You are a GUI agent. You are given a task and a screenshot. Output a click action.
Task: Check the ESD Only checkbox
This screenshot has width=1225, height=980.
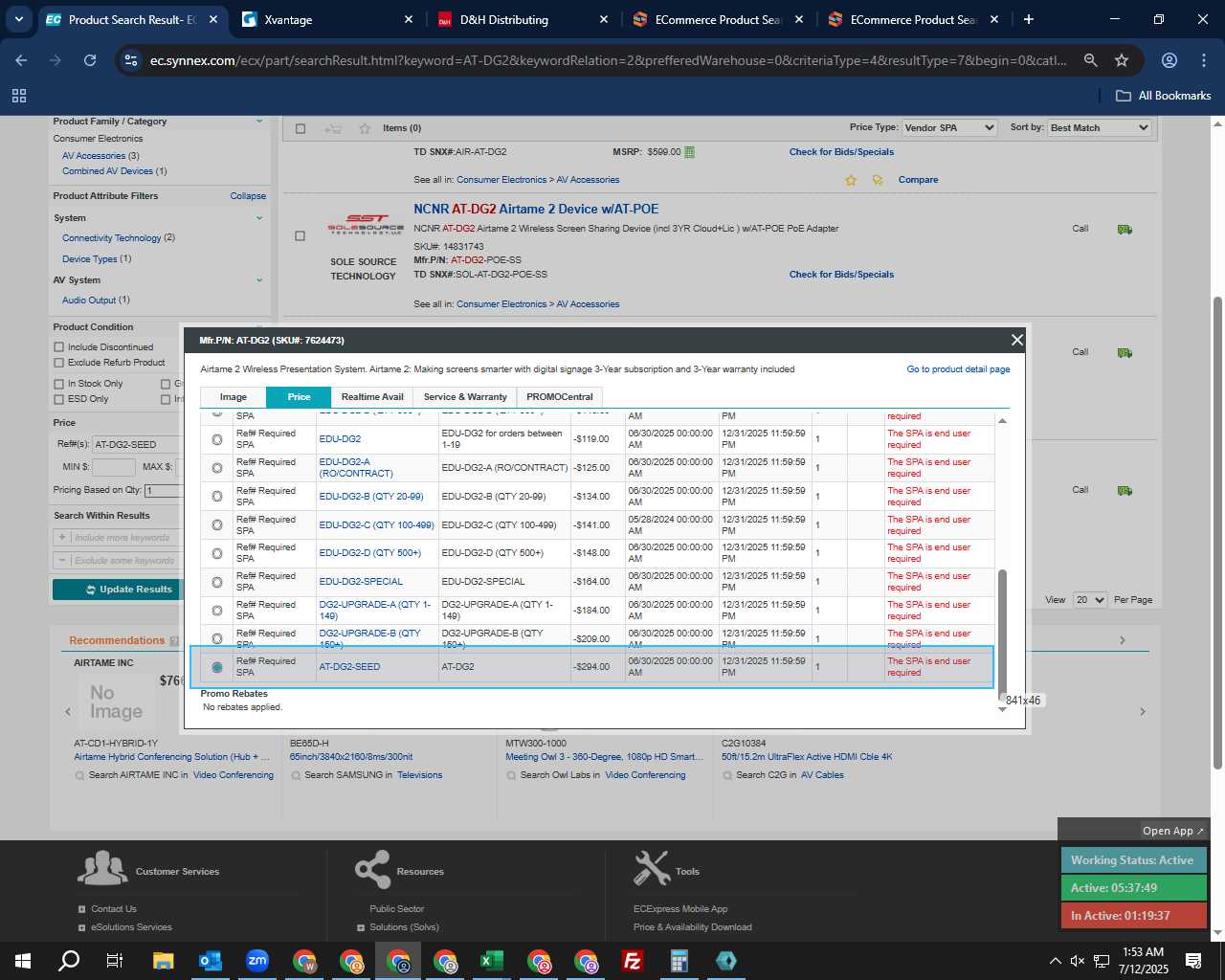point(59,399)
